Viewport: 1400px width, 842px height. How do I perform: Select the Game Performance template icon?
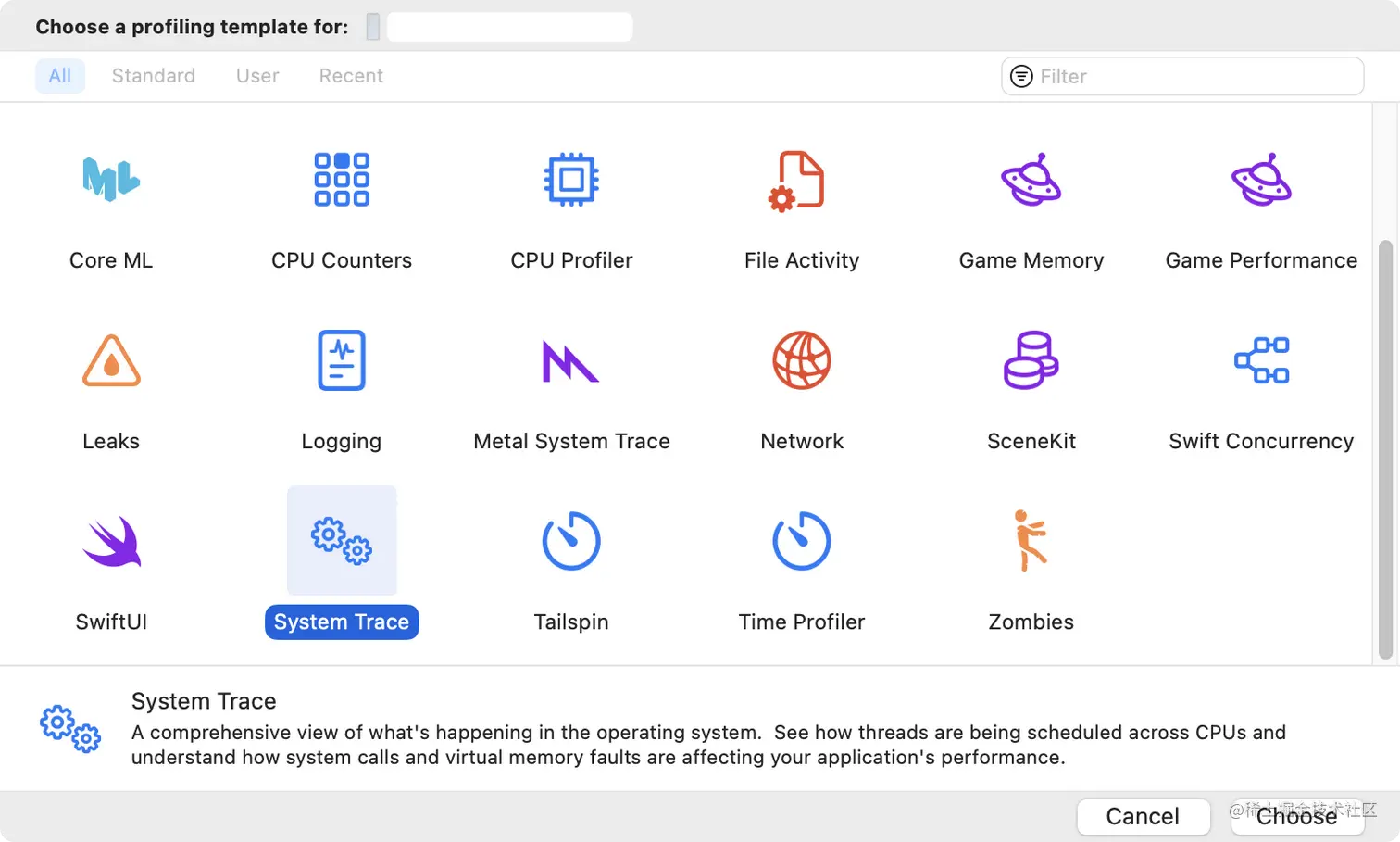click(1261, 179)
